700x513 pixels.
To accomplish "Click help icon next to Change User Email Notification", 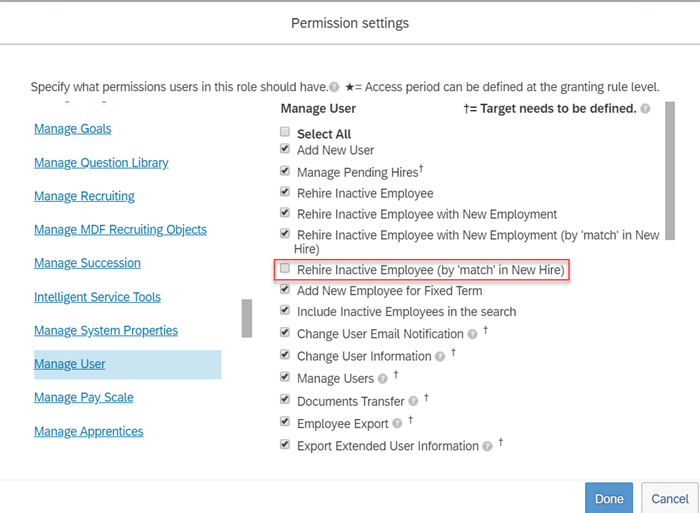I will coord(472,334).
